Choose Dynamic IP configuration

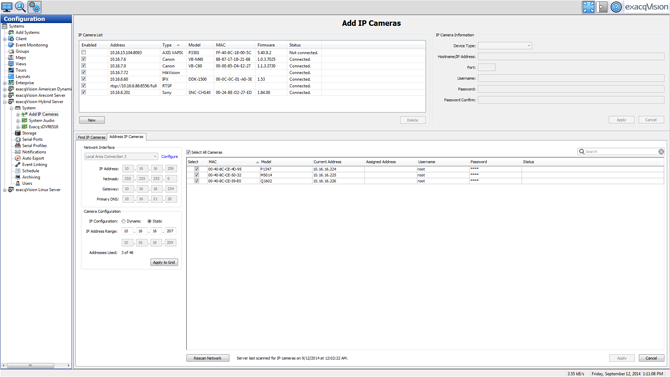point(123,221)
